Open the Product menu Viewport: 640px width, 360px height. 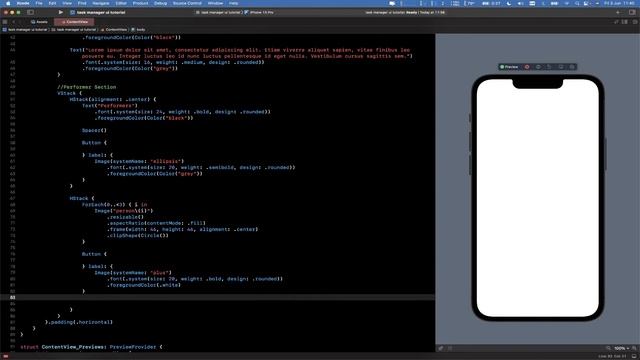(140, 3)
